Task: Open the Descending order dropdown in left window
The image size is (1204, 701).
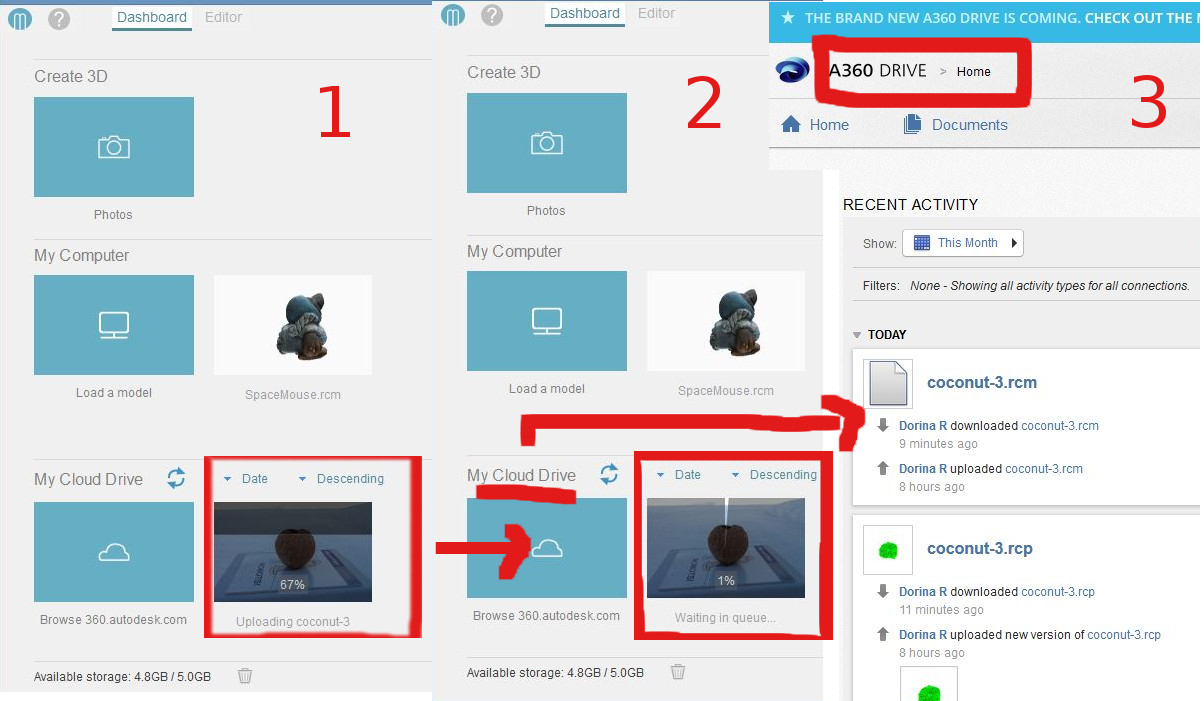Action: coord(341,479)
